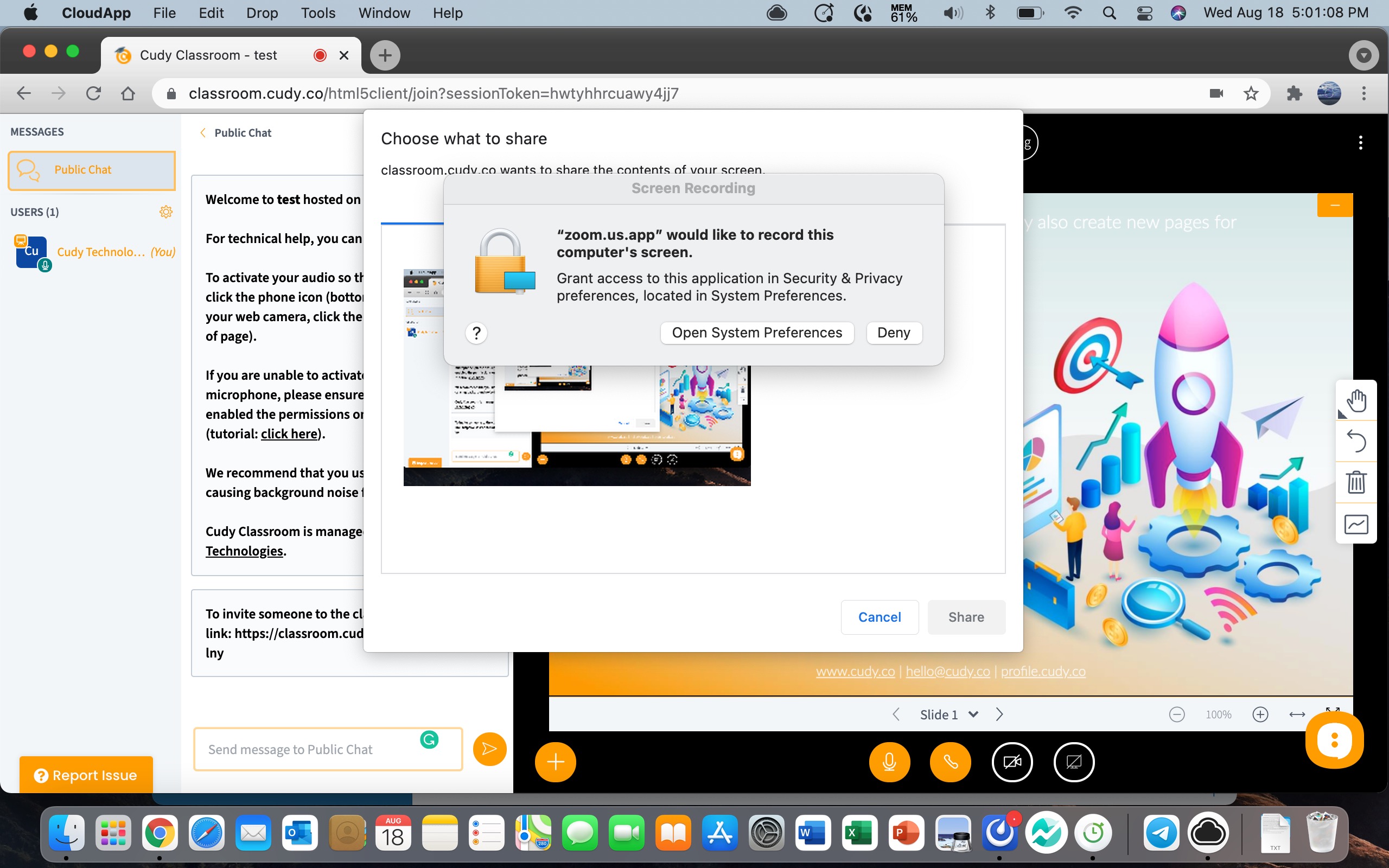Leave audio with the phone icon
This screenshot has height=868, width=1389.
tap(951, 762)
